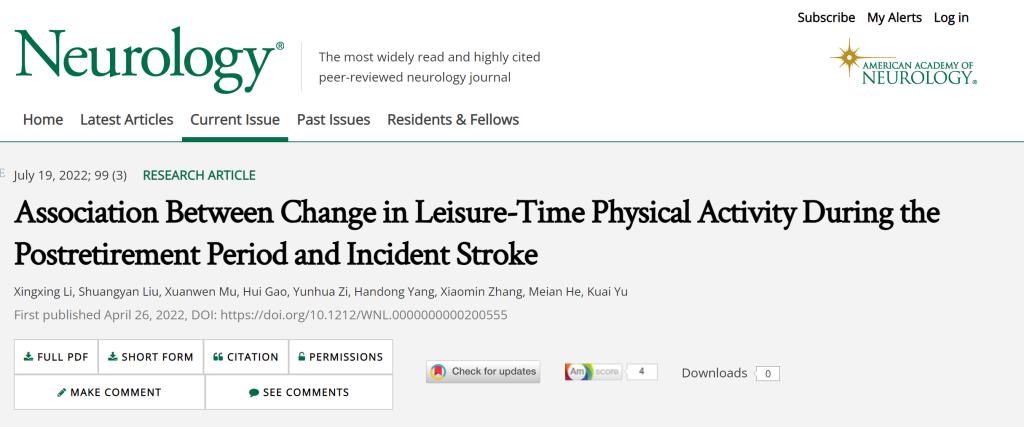1024x427 pixels.
Task: Click the Citation quote button
Action: [246, 357]
